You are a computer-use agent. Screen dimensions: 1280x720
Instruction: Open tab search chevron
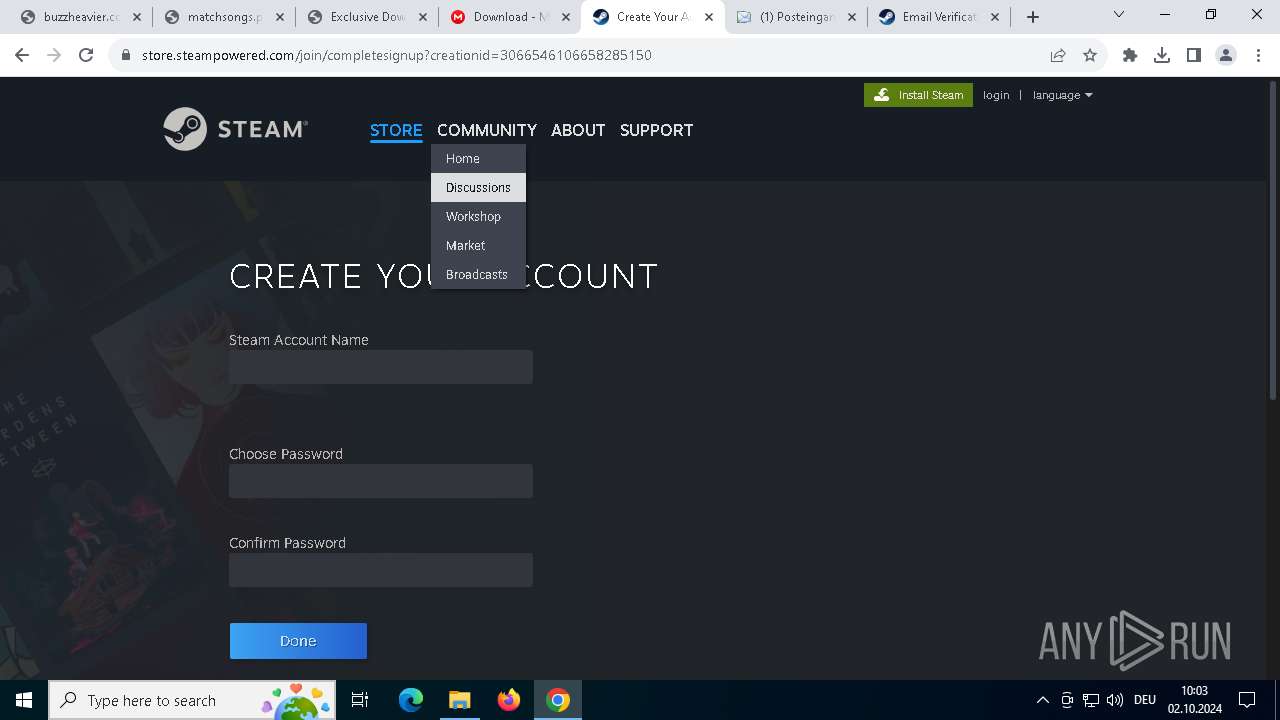point(1119,14)
